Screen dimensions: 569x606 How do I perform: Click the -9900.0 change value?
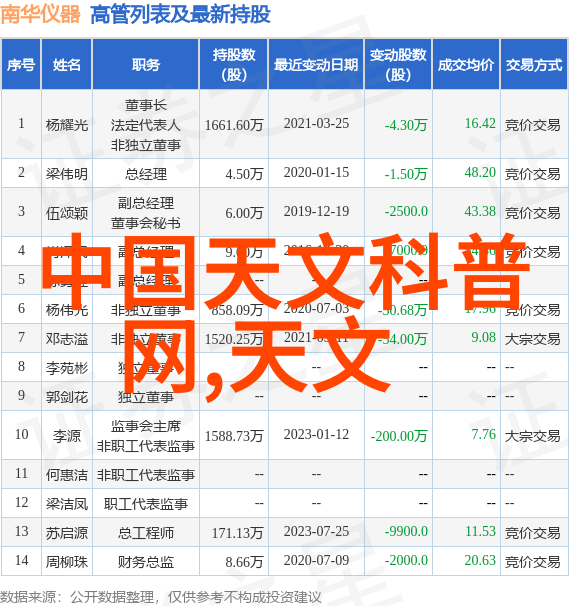click(406, 531)
